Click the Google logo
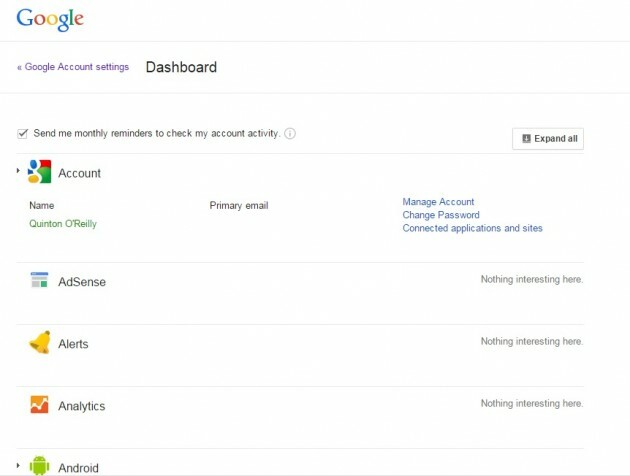The width and height of the screenshot is (630, 476). click(49, 20)
